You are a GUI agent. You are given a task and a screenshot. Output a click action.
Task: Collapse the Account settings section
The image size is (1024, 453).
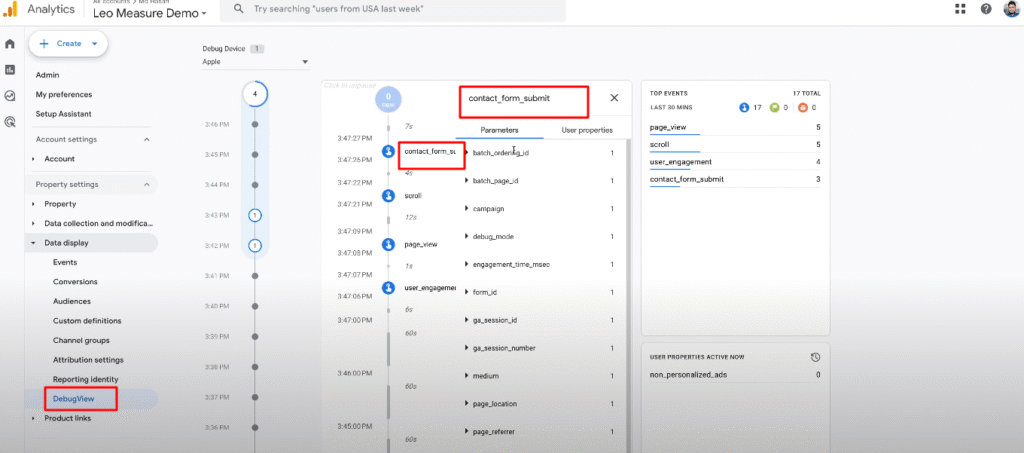[x=146, y=140]
